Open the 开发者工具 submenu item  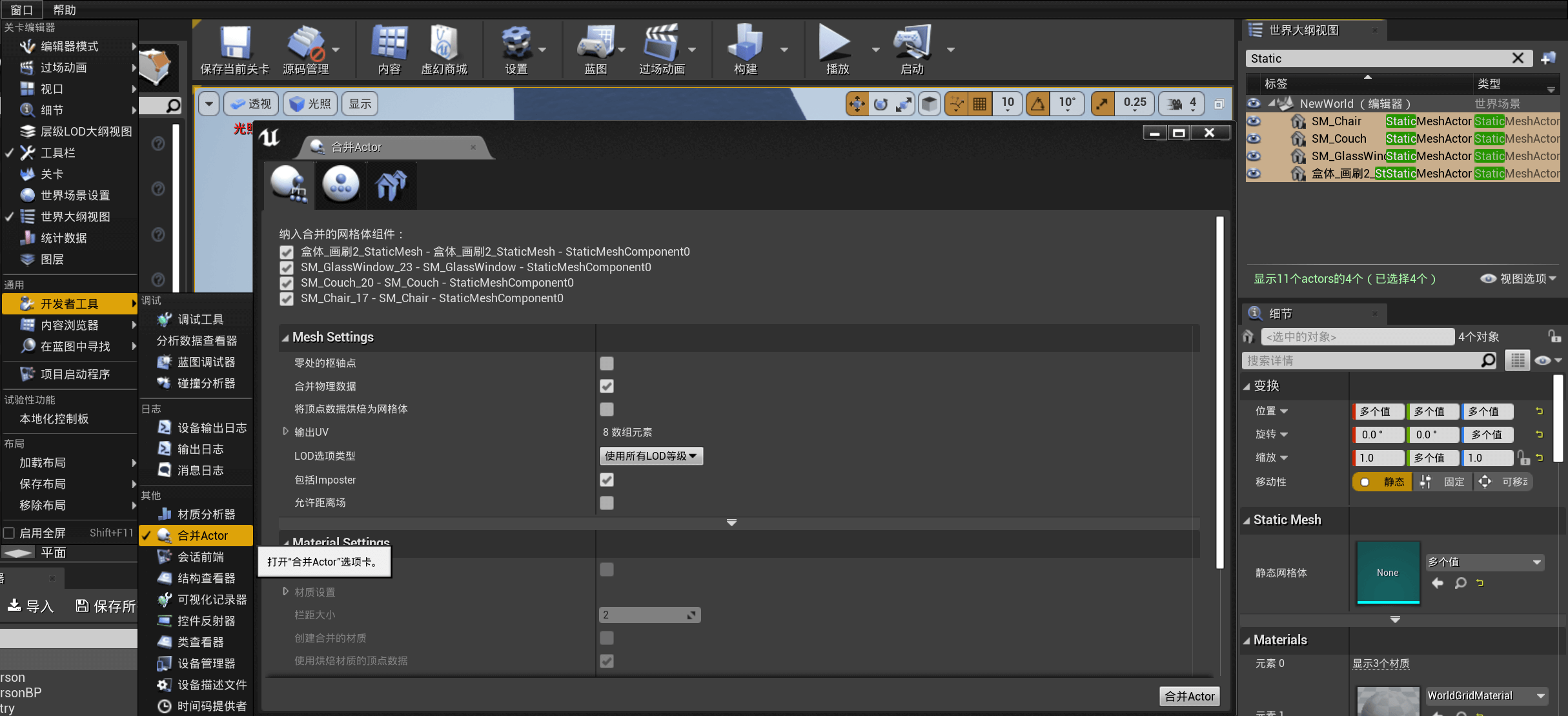pyautogui.click(x=70, y=303)
